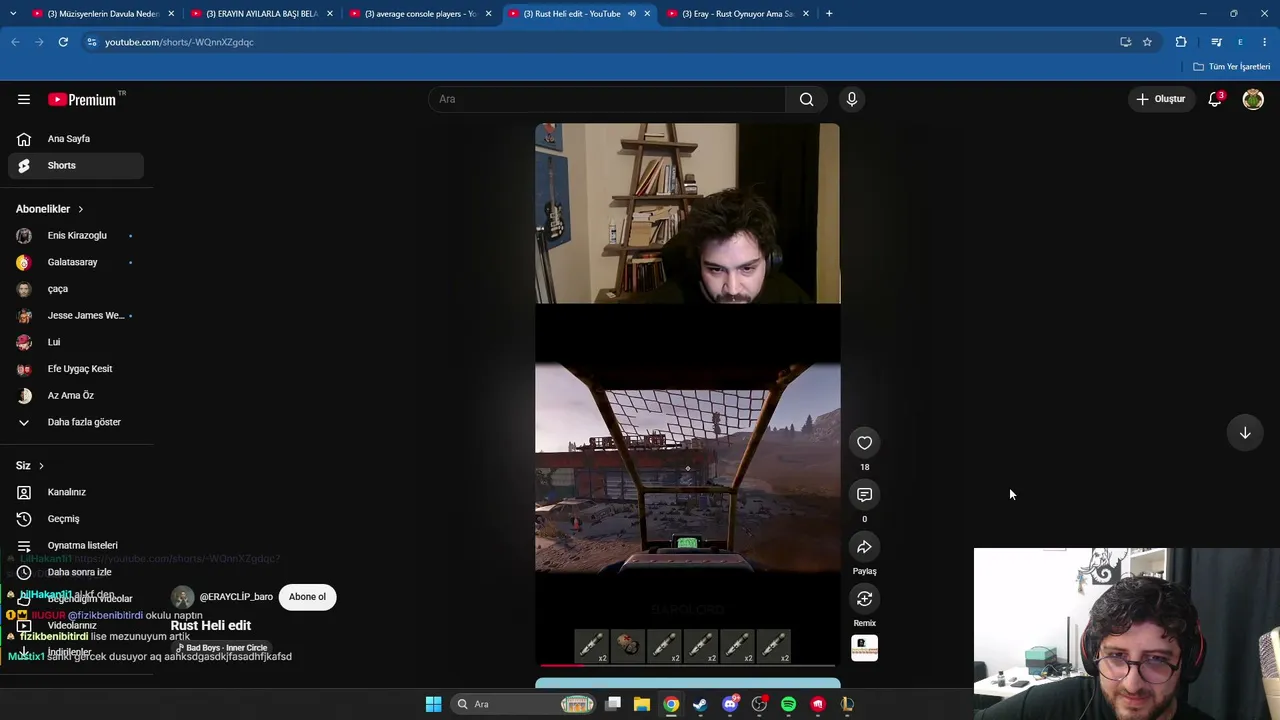Viewport: 1280px width, 720px height.
Task: Subscribe with Abone ol button
Action: pos(307,597)
